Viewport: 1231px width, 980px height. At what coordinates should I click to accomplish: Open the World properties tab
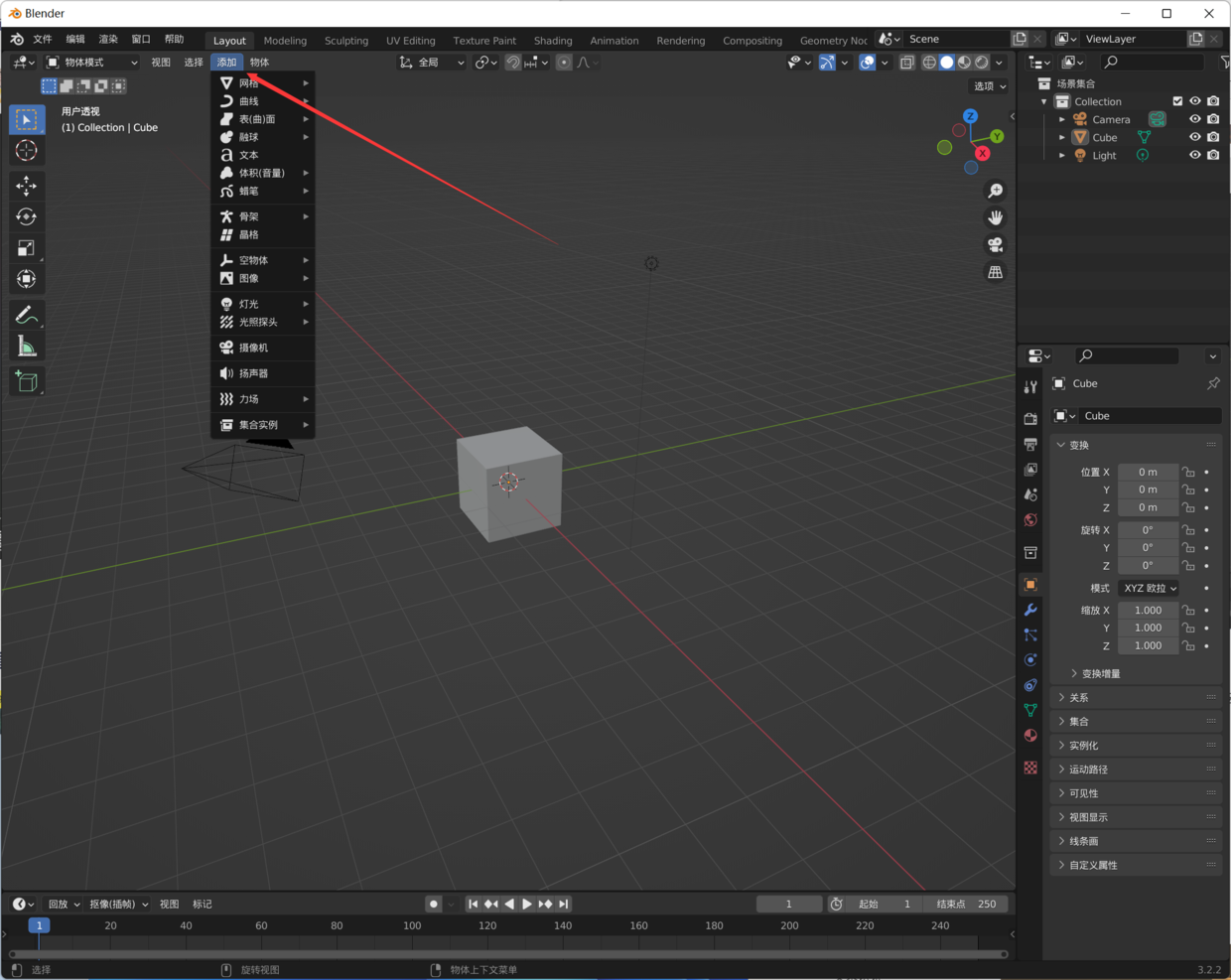click(x=1030, y=519)
